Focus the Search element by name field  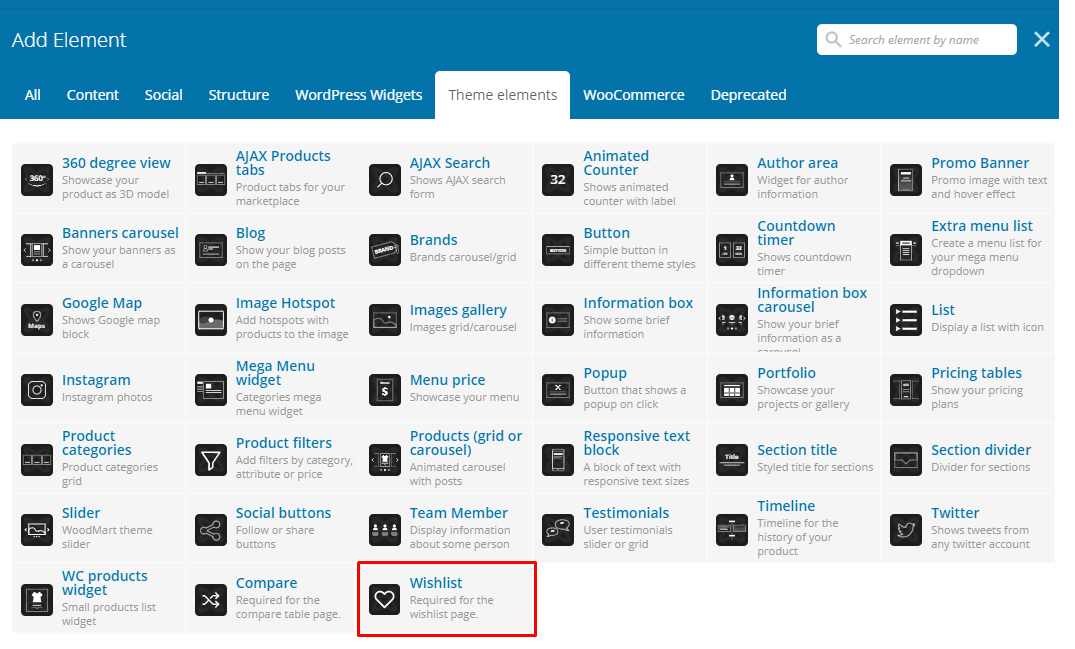[925, 40]
